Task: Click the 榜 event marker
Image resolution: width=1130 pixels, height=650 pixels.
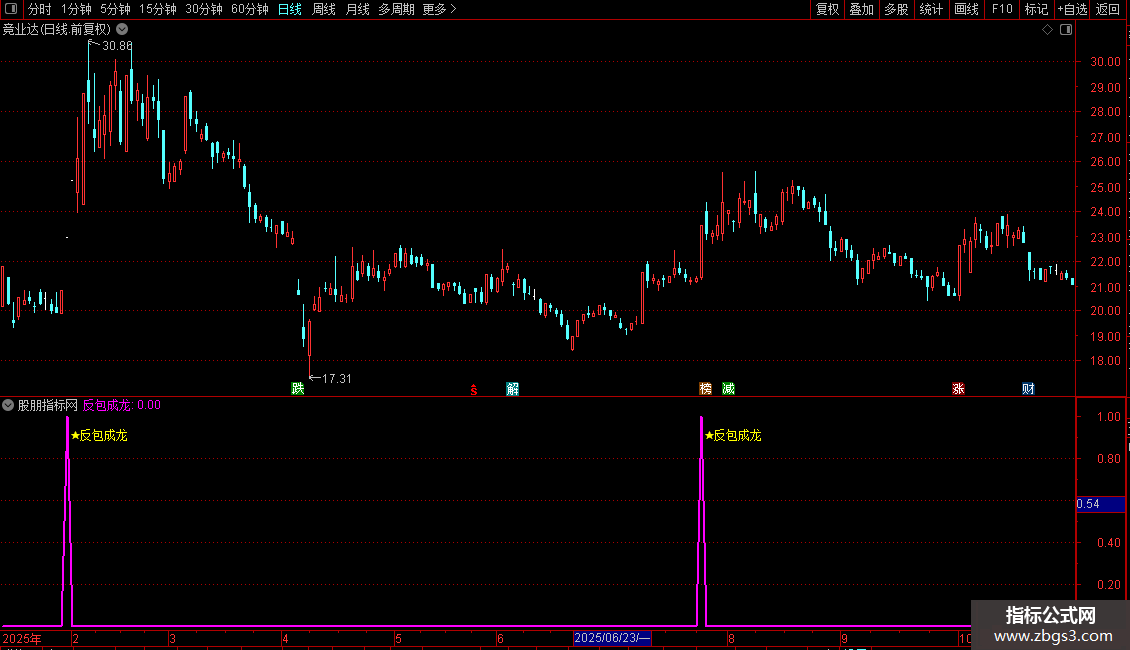Action: (706, 388)
